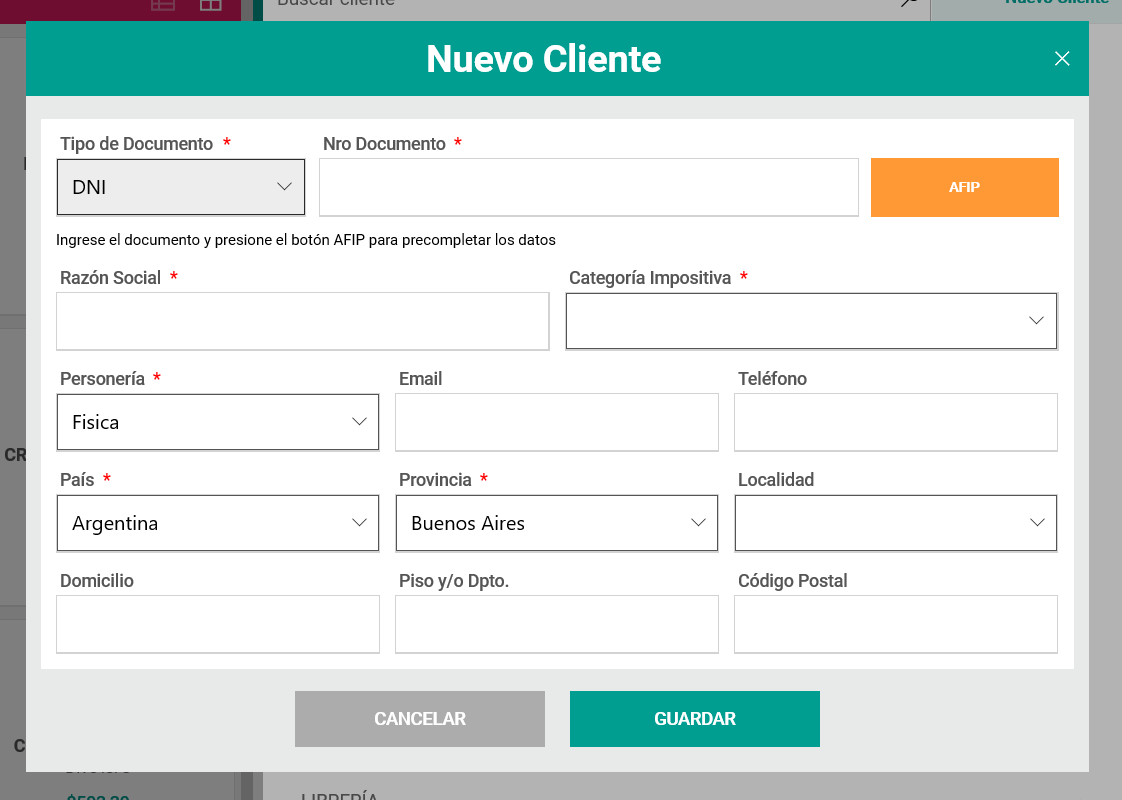
Task: Close the Nuevo Cliente dialog with the X
Action: [x=1062, y=59]
